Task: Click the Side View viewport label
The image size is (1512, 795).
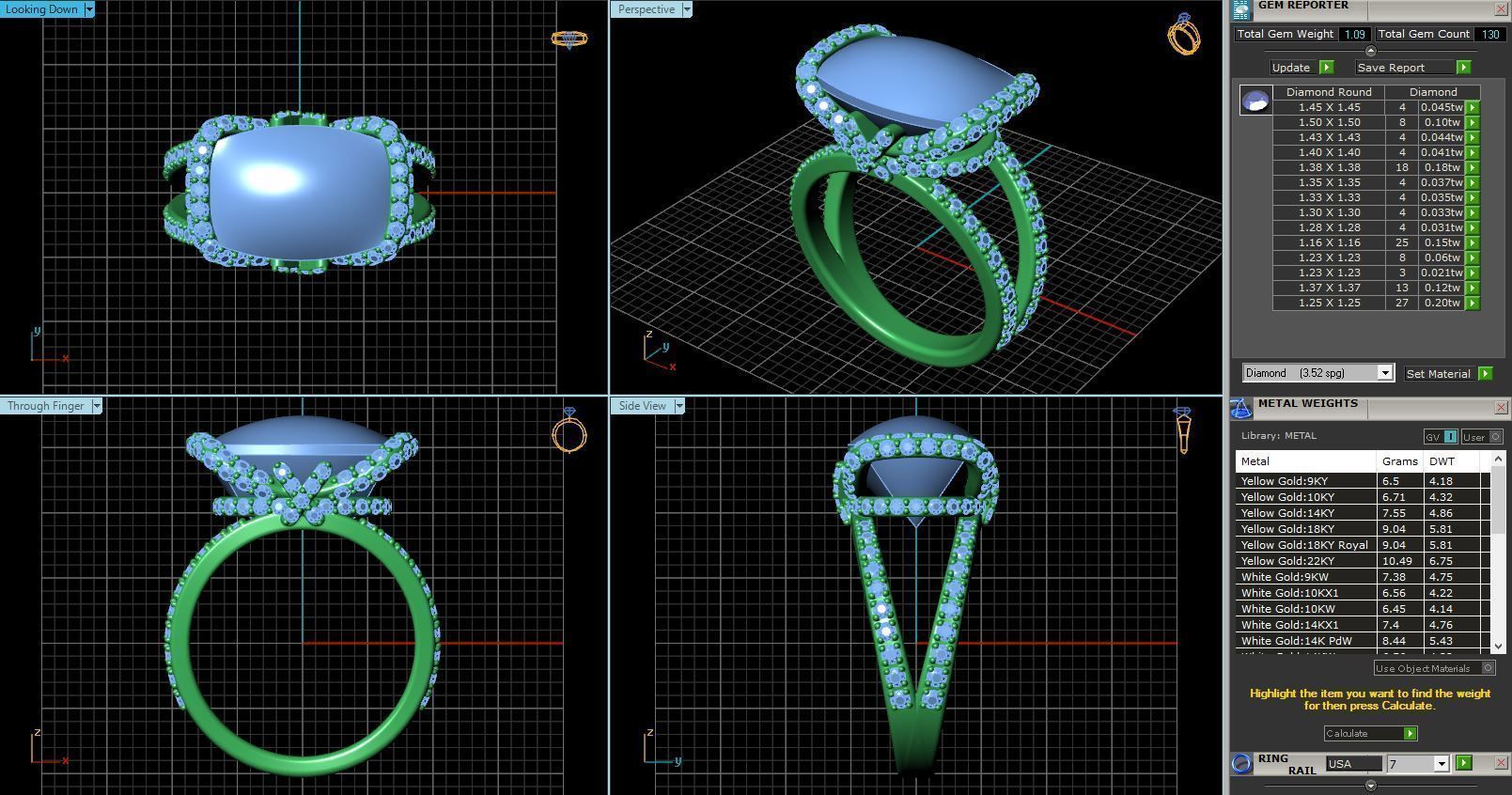Action: point(642,406)
